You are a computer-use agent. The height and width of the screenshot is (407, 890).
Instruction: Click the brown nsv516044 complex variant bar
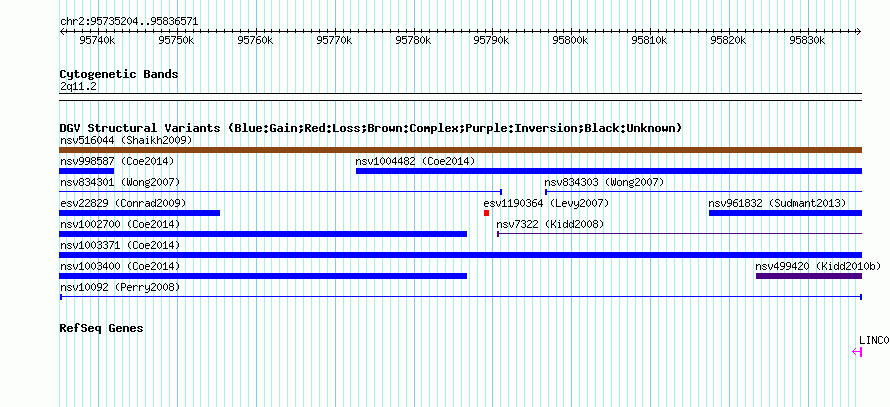click(460, 150)
